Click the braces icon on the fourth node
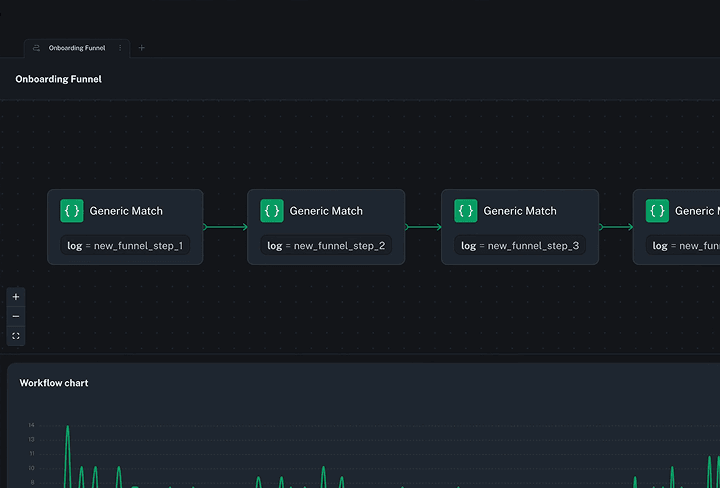The image size is (720, 488). click(x=657, y=211)
